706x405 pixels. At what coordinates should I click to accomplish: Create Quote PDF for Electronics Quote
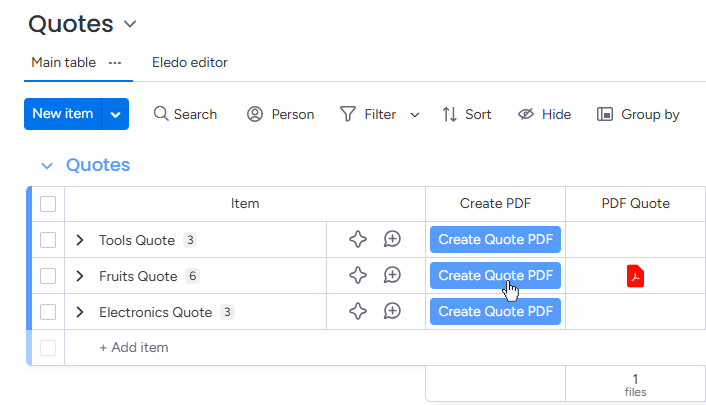495,311
